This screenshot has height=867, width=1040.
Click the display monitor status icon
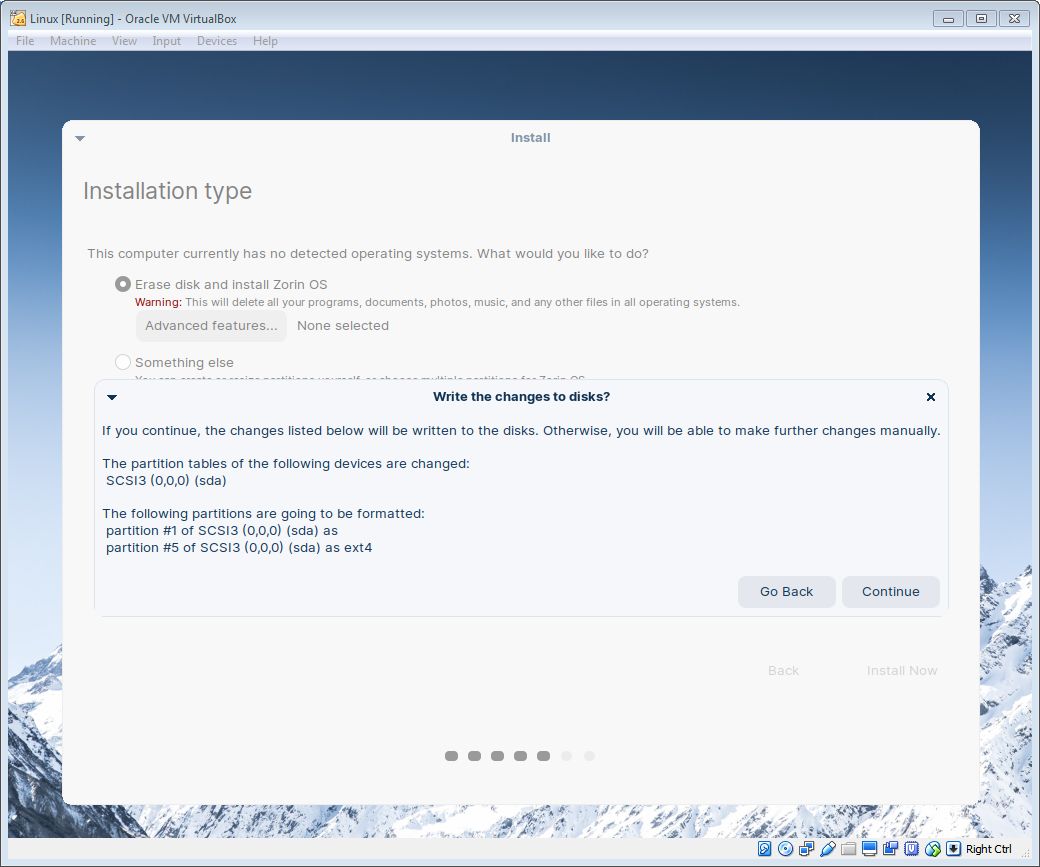(870, 848)
